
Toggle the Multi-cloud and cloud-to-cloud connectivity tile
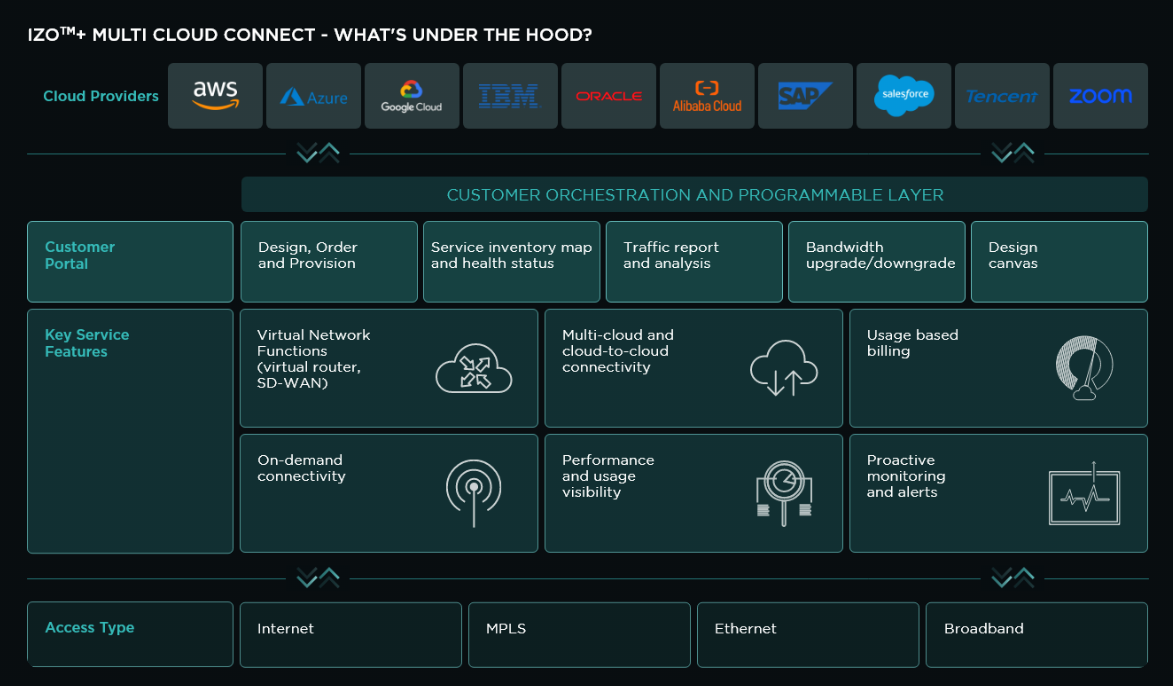click(693, 367)
